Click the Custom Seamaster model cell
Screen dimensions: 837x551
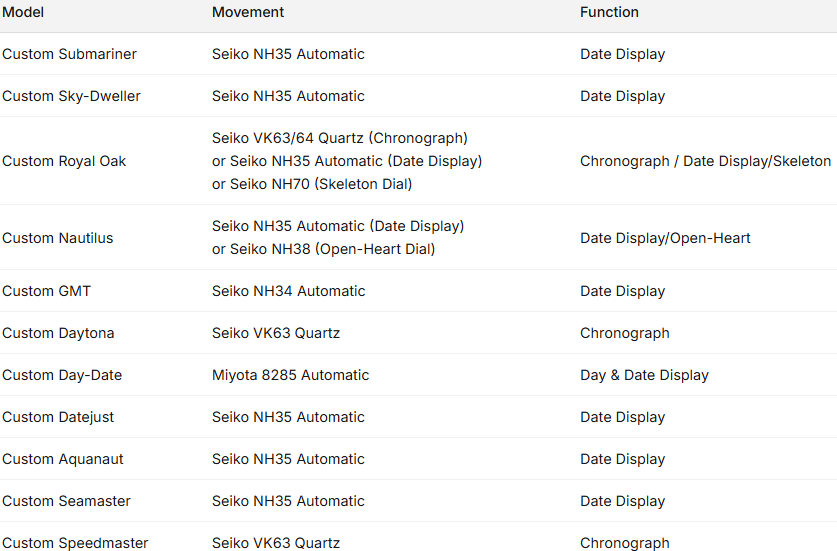[66, 501]
